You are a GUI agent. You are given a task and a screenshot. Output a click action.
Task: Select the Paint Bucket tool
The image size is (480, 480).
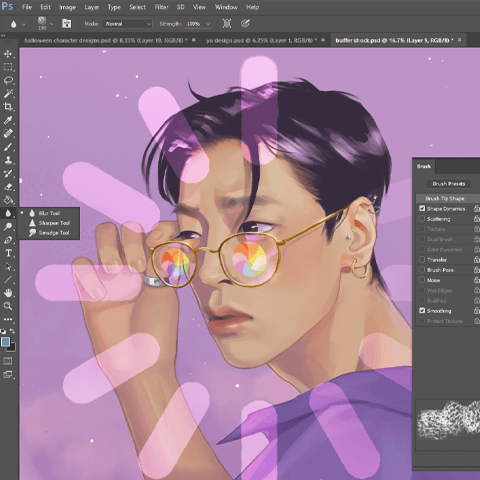coord(8,200)
